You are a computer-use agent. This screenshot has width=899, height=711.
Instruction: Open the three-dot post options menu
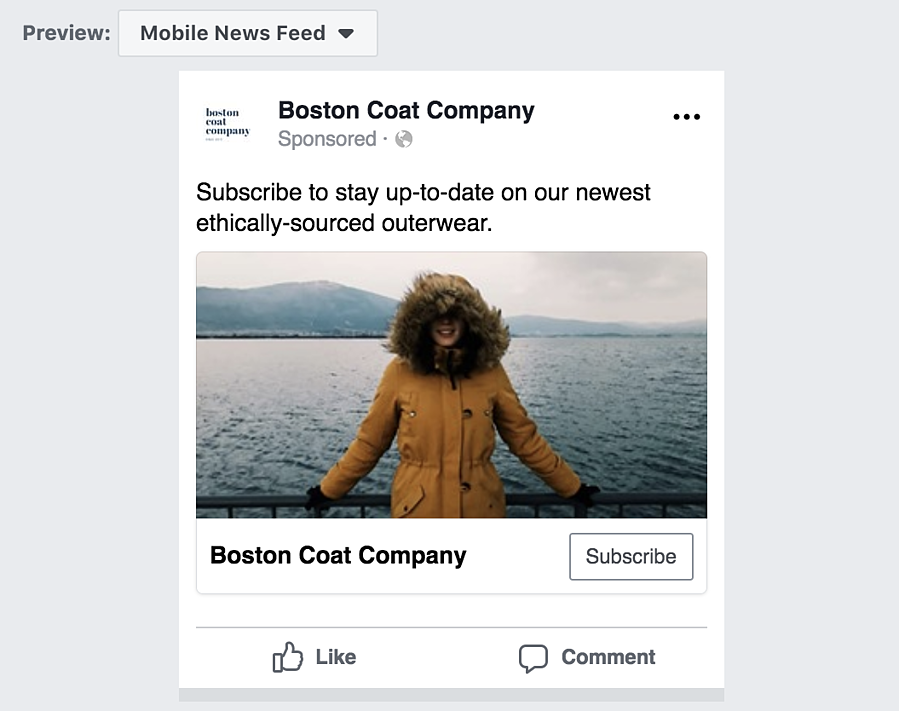(687, 117)
